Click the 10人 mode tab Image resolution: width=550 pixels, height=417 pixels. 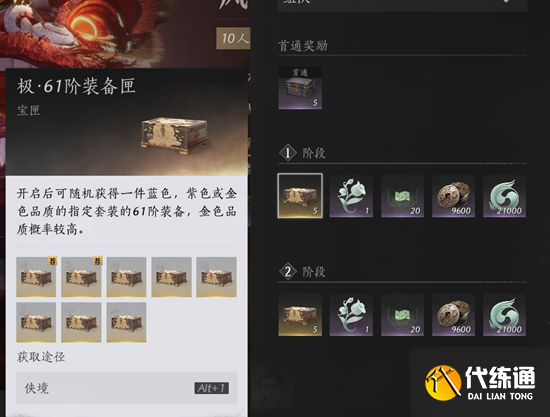(234, 38)
